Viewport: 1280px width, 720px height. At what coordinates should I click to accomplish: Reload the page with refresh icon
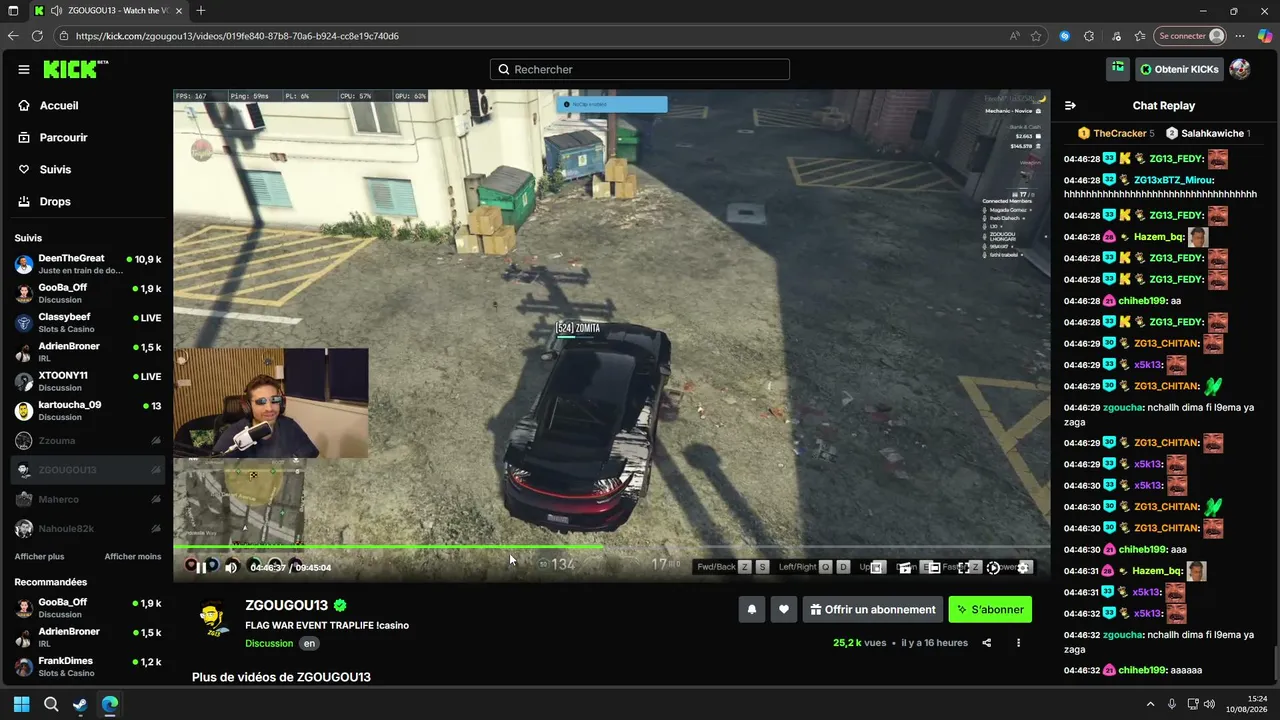tap(37, 36)
